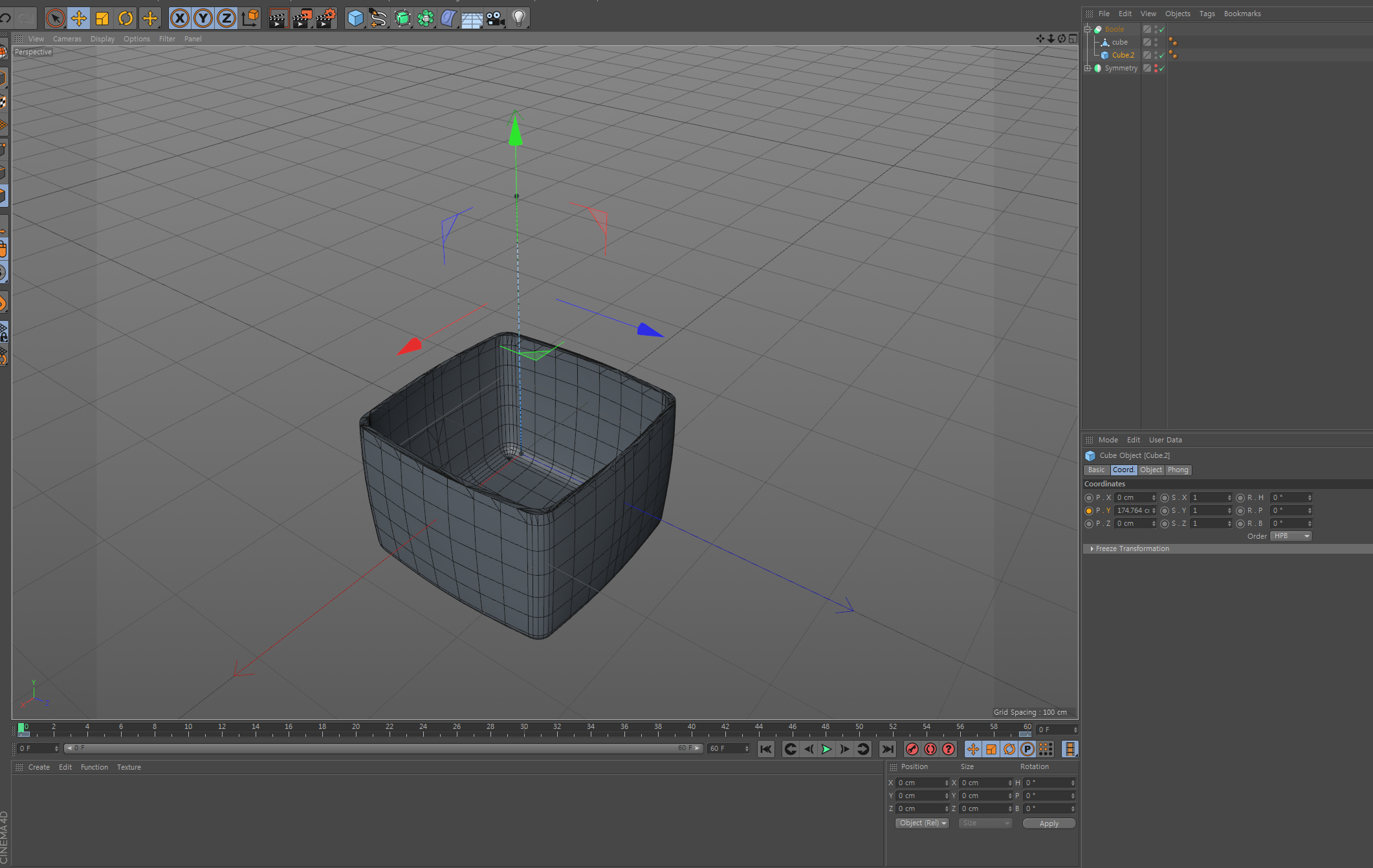Click the Phong tag on Cube.2 row
Screen dimensions: 1373x868
[1173, 55]
